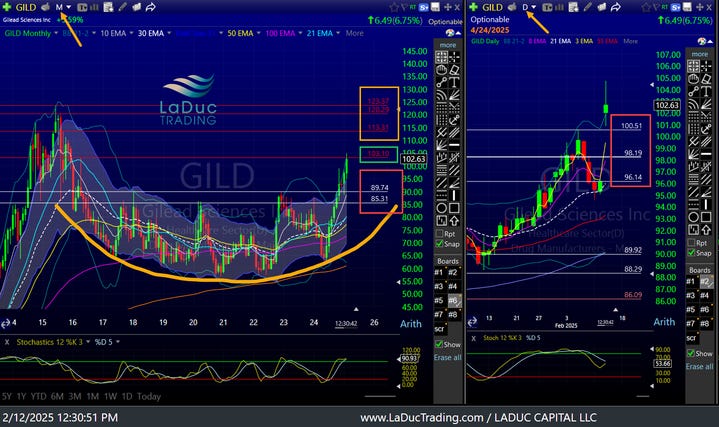The height and width of the screenshot is (427, 719).
Task: Uncheck Show checkbox in Monthly chart palette
Action: click(x=439, y=344)
